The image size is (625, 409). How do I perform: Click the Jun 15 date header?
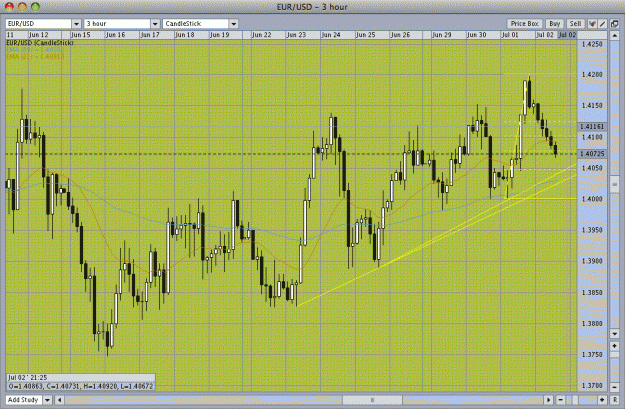(x=81, y=35)
